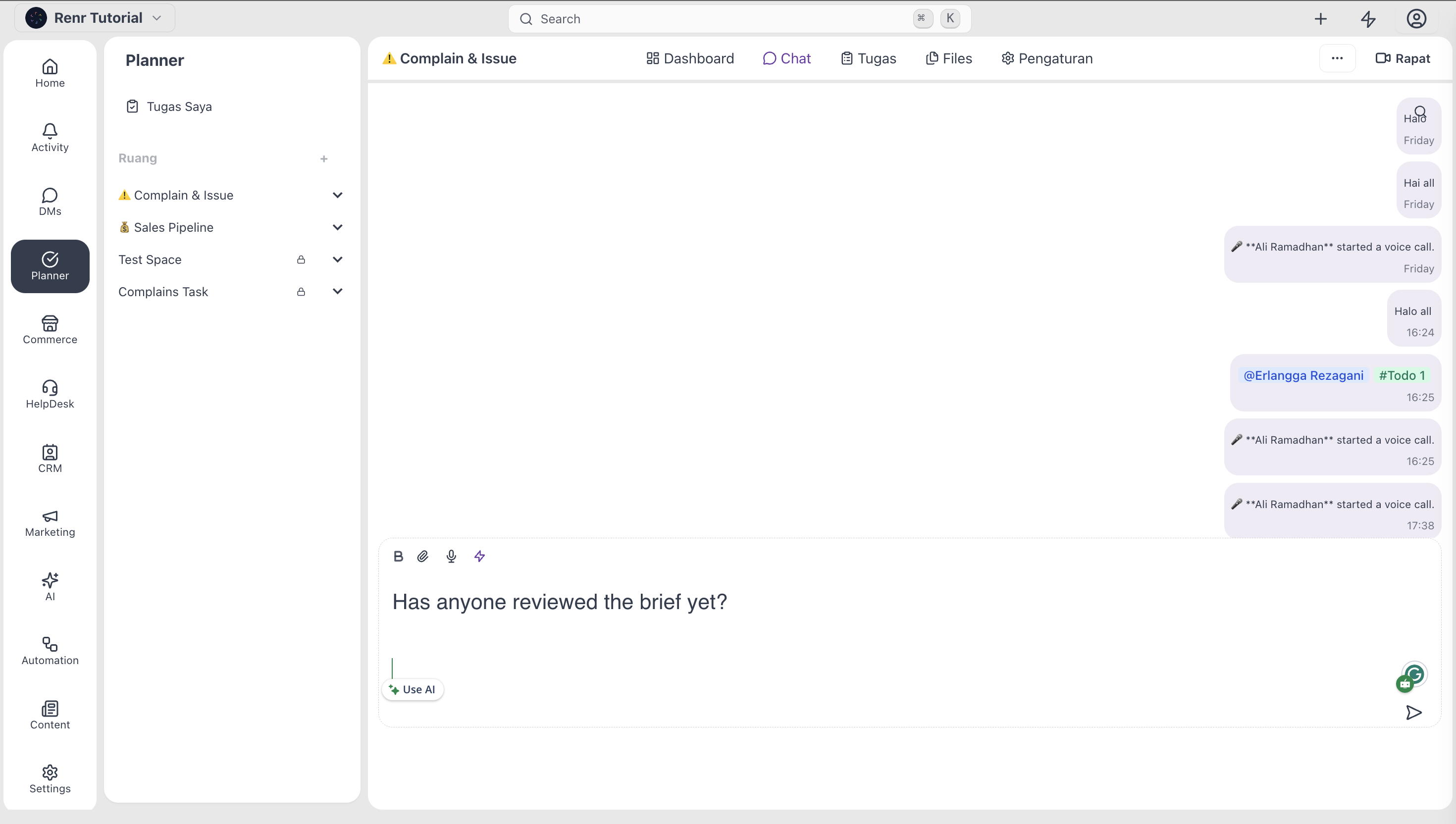Click the @Erlangga Rezagani mention
1456x824 pixels.
1303,375
